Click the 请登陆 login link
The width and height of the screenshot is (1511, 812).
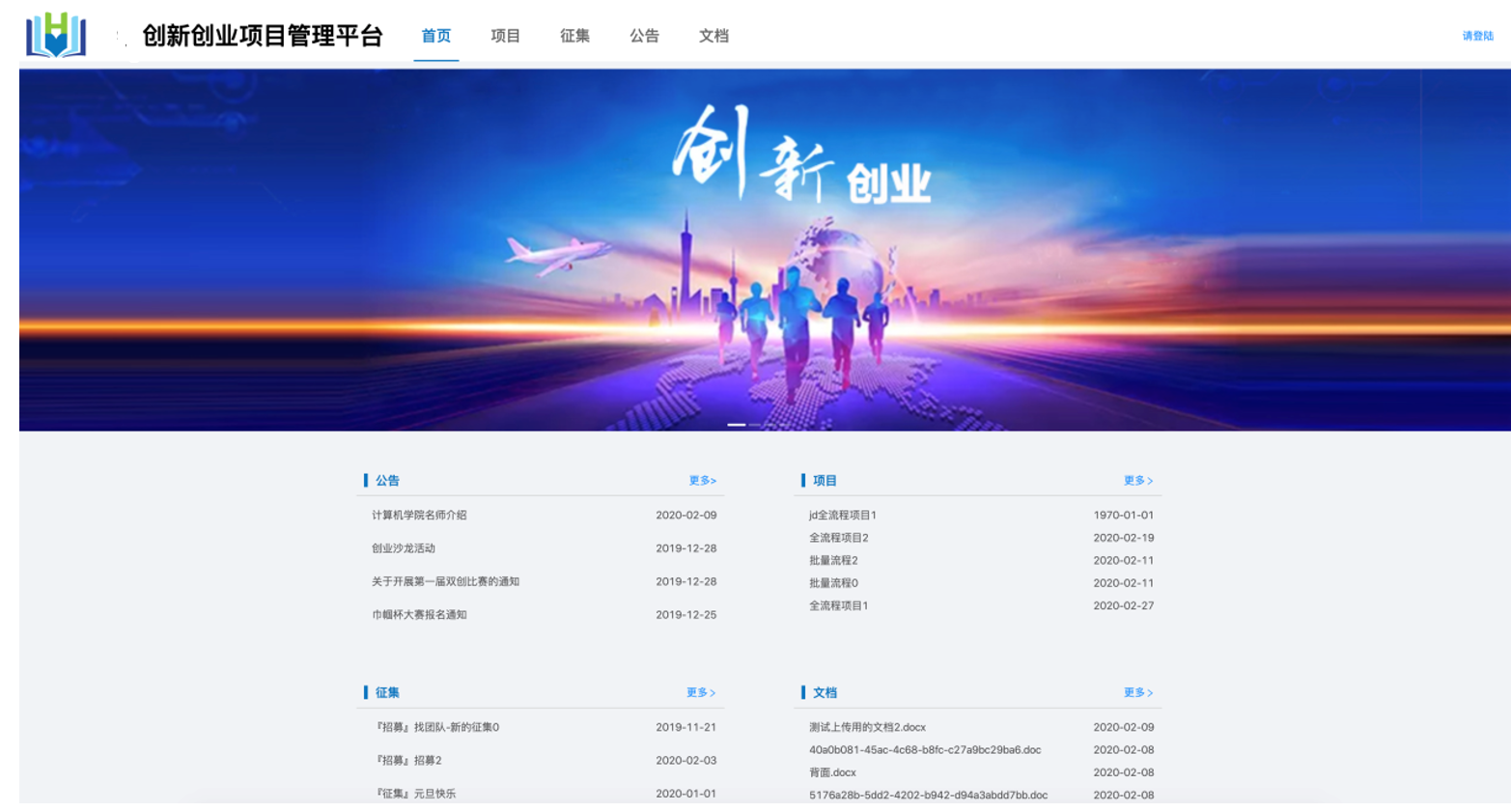pyautogui.click(x=1476, y=36)
